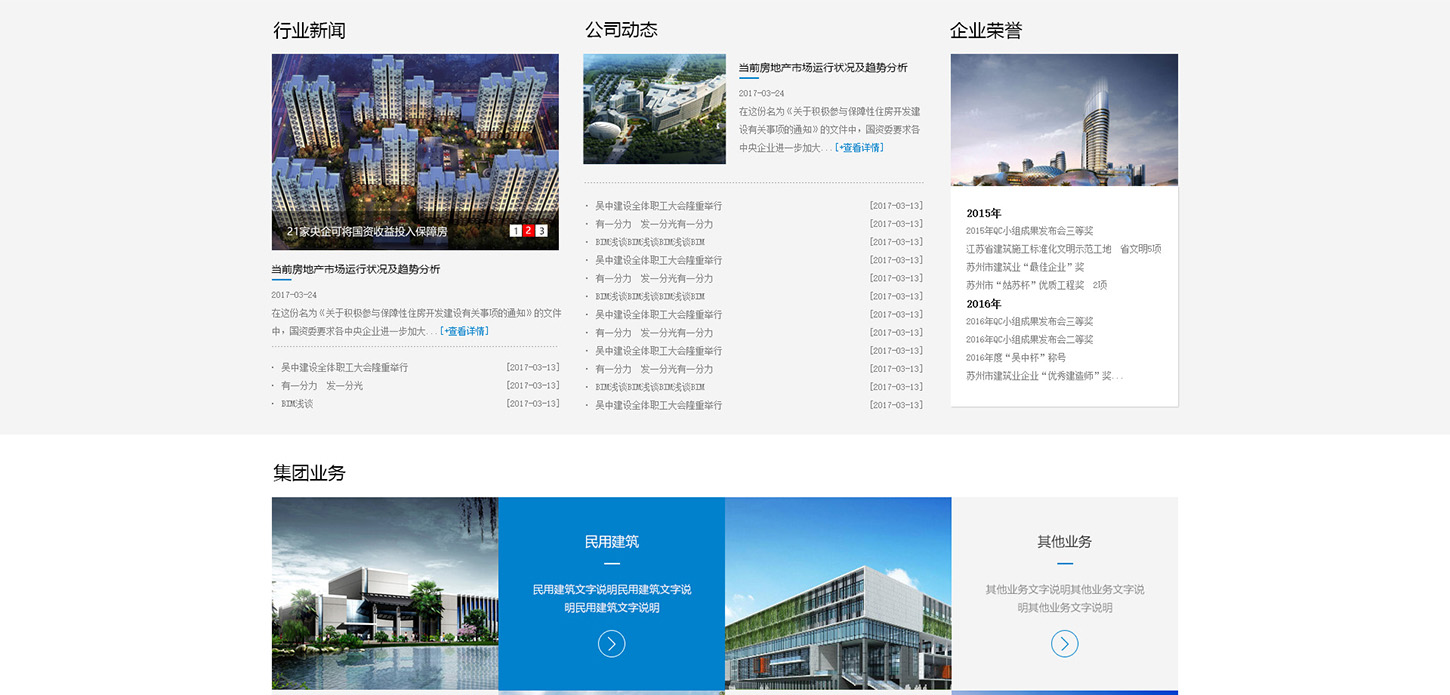
Task: Open 查看详情 link in 公司动态 section
Action: click(x=859, y=148)
